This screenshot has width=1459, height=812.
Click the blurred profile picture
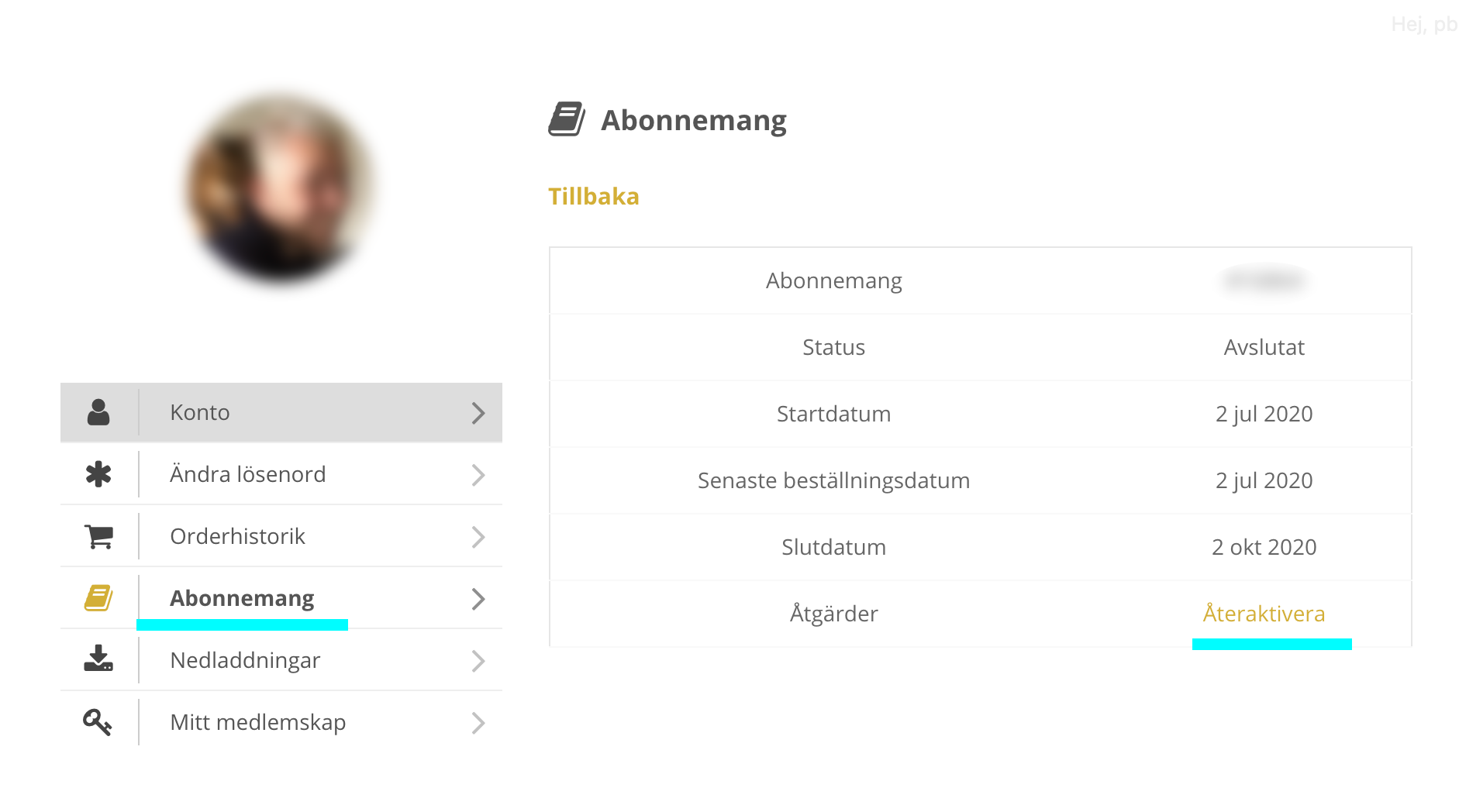click(x=281, y=187)
